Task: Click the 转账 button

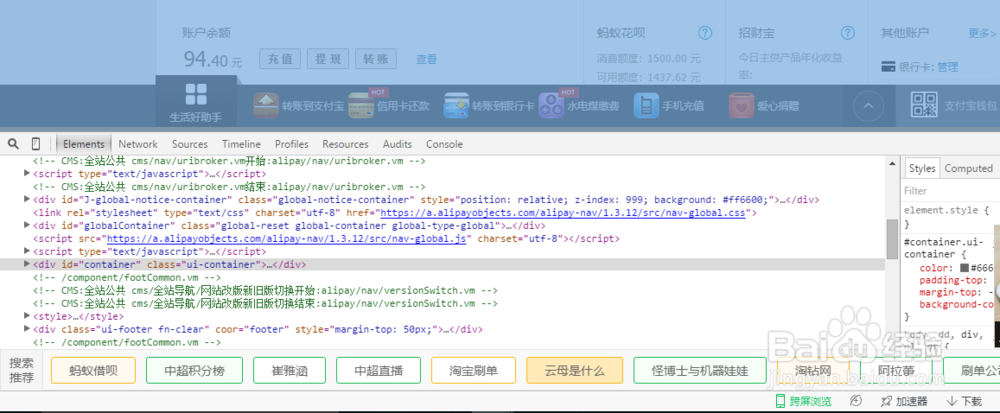Action: point(376,59)
